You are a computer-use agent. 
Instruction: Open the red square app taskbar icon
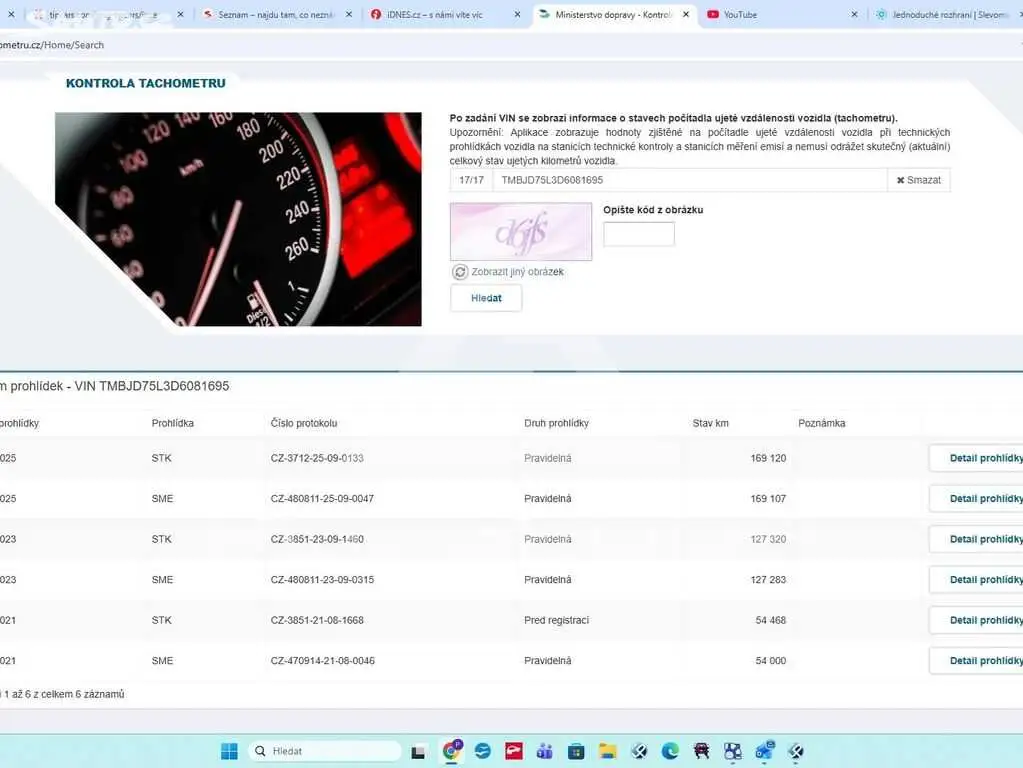click(x=514, y=752)
